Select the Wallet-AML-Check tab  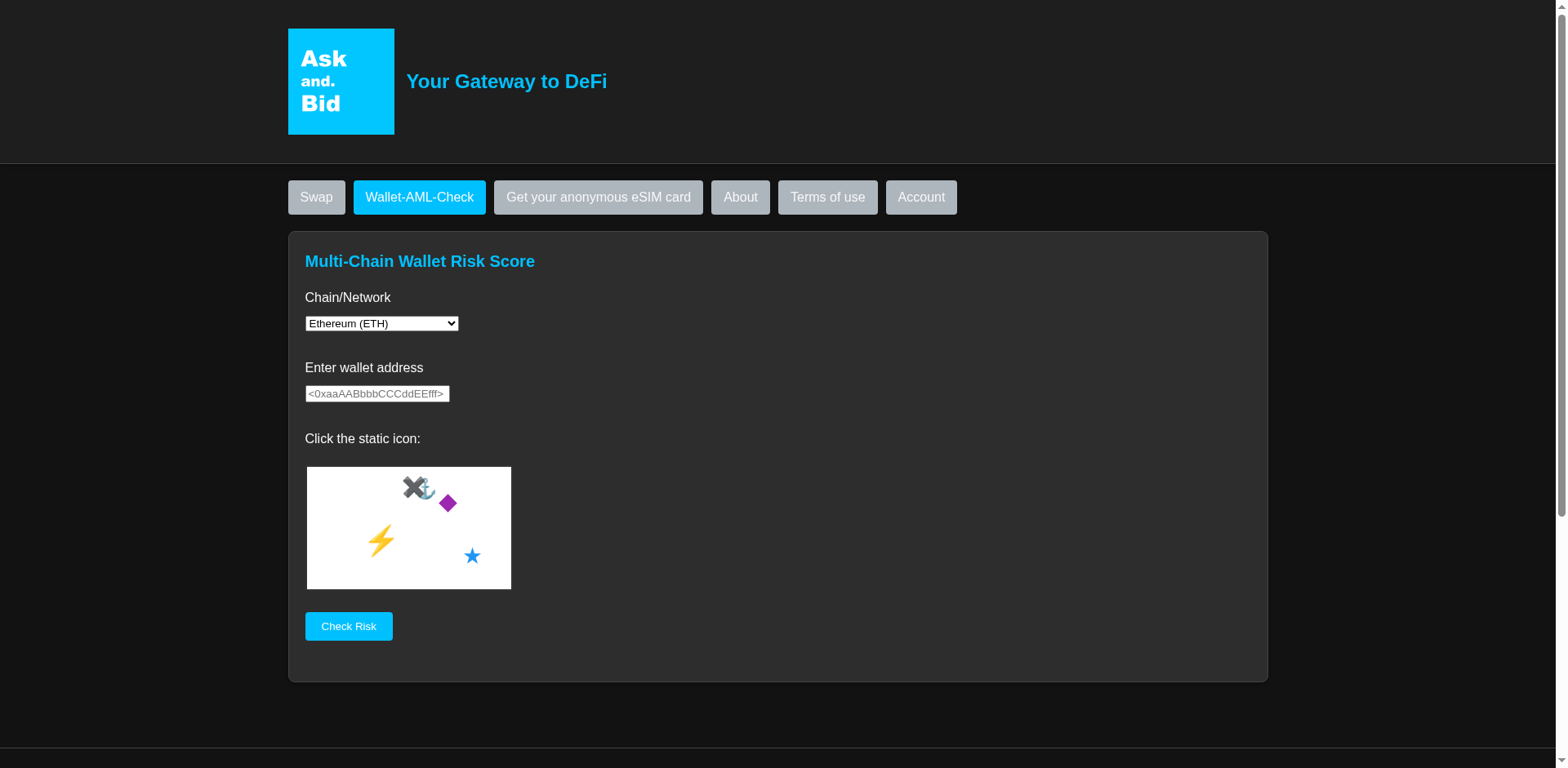tap(419, 198)
